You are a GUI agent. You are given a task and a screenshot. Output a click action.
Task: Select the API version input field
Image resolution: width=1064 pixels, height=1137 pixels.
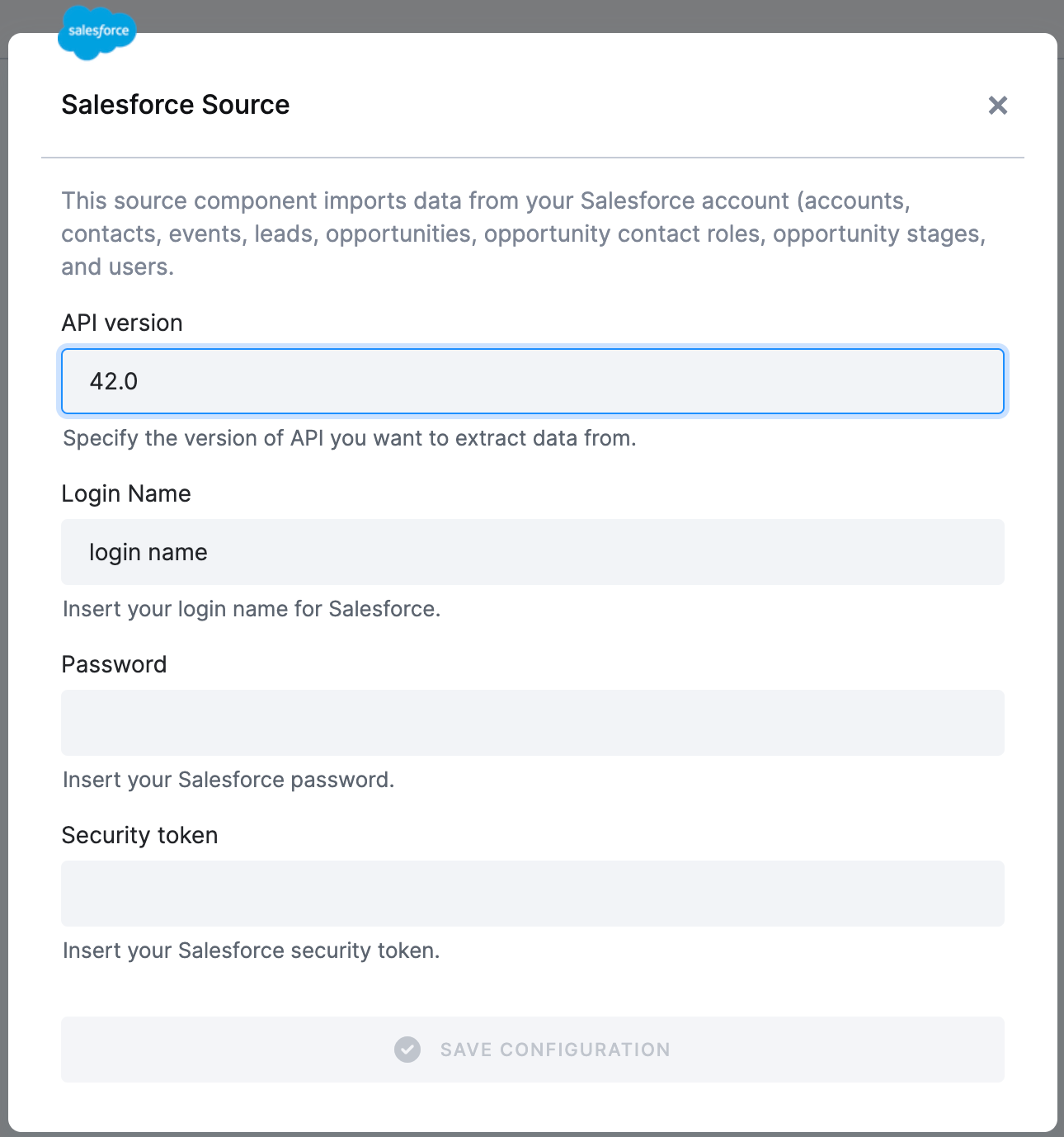532,381
